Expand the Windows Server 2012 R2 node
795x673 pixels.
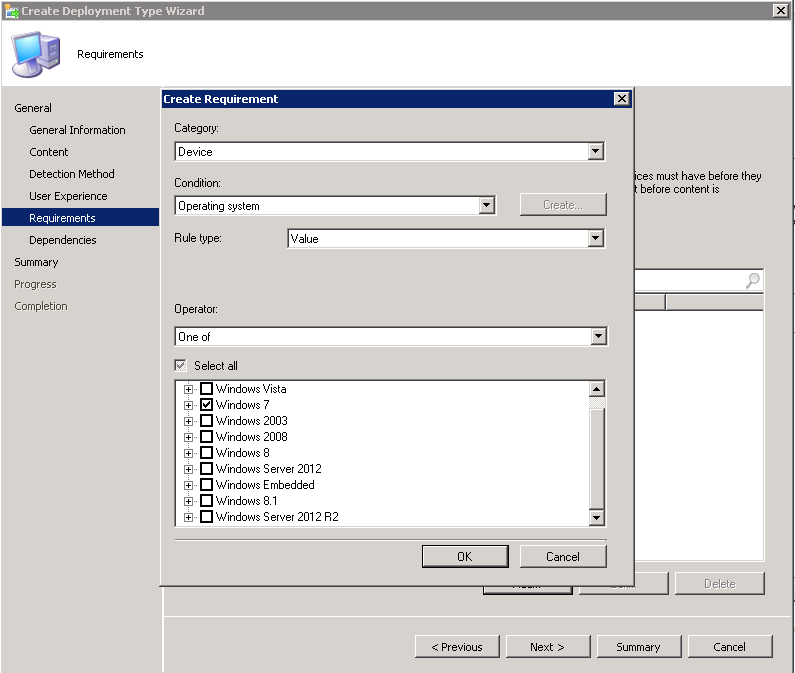coord(188,517)
